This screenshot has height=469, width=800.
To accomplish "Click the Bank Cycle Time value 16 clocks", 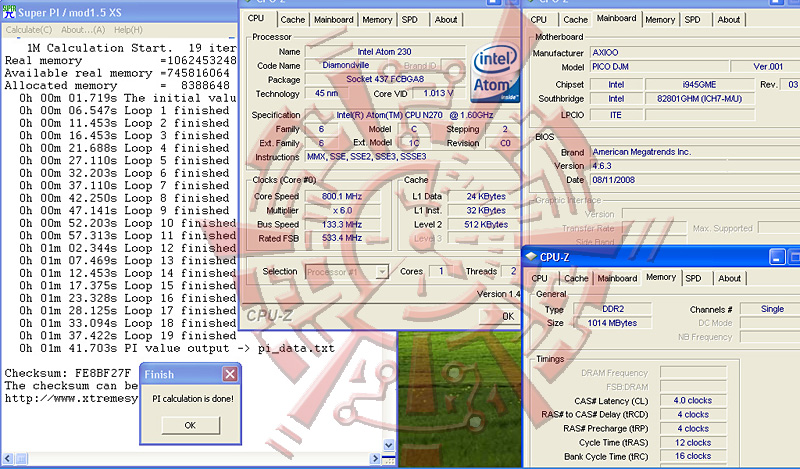I will click(692, 456).
